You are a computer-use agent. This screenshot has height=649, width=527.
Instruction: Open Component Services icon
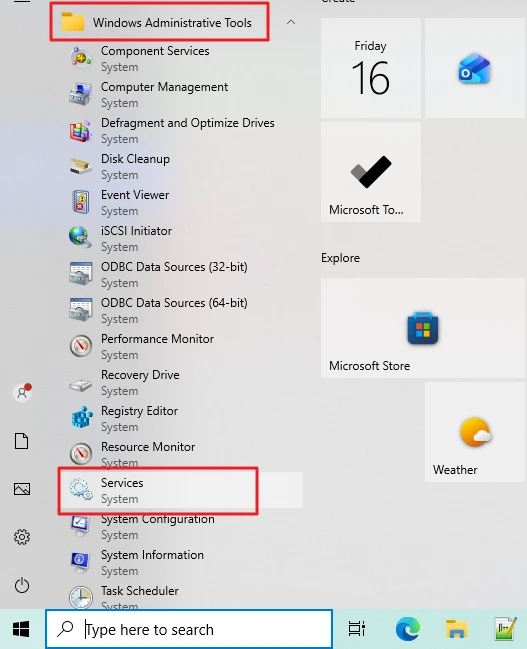pos(81,58)
